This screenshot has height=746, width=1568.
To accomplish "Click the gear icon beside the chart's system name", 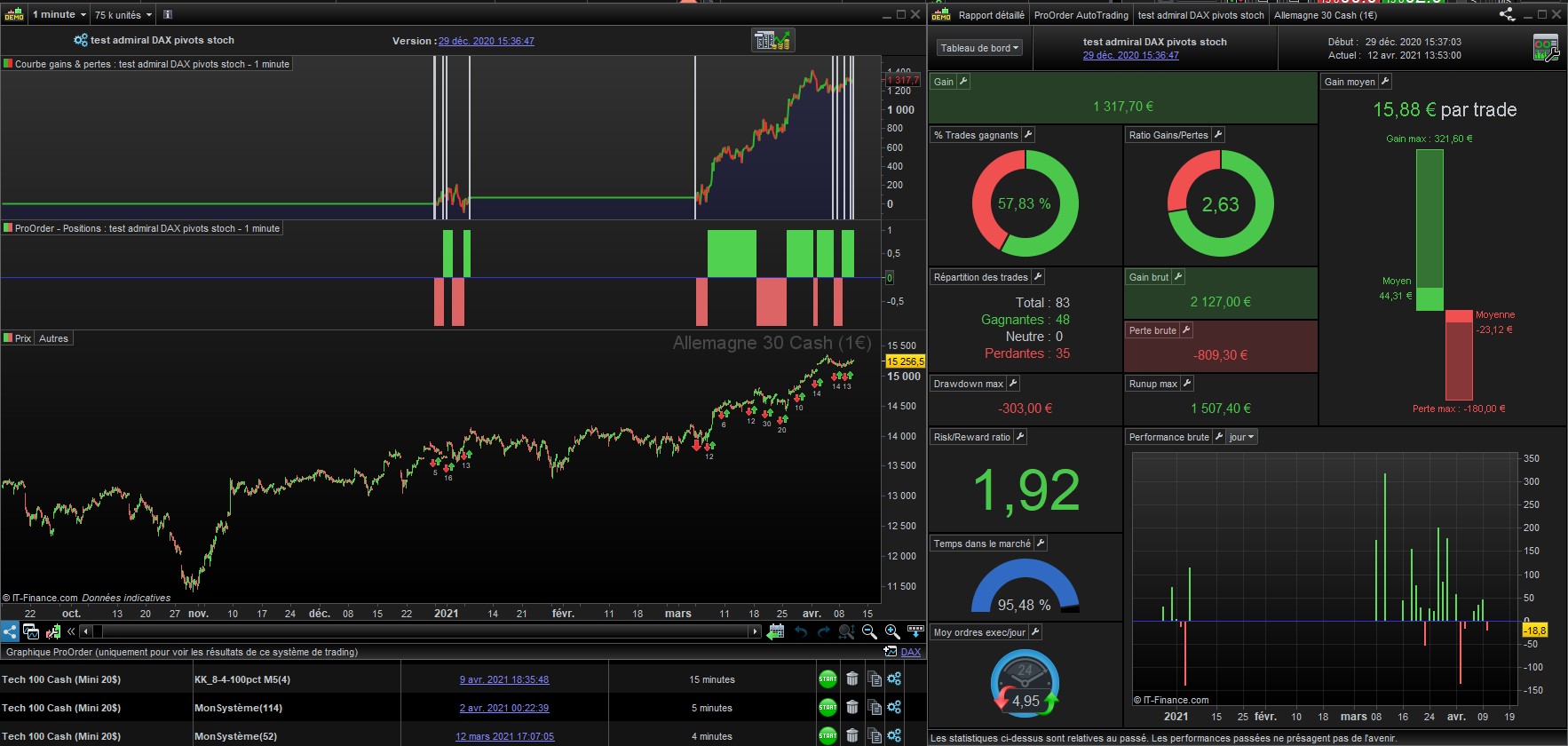I will click(x=81, y=40).
